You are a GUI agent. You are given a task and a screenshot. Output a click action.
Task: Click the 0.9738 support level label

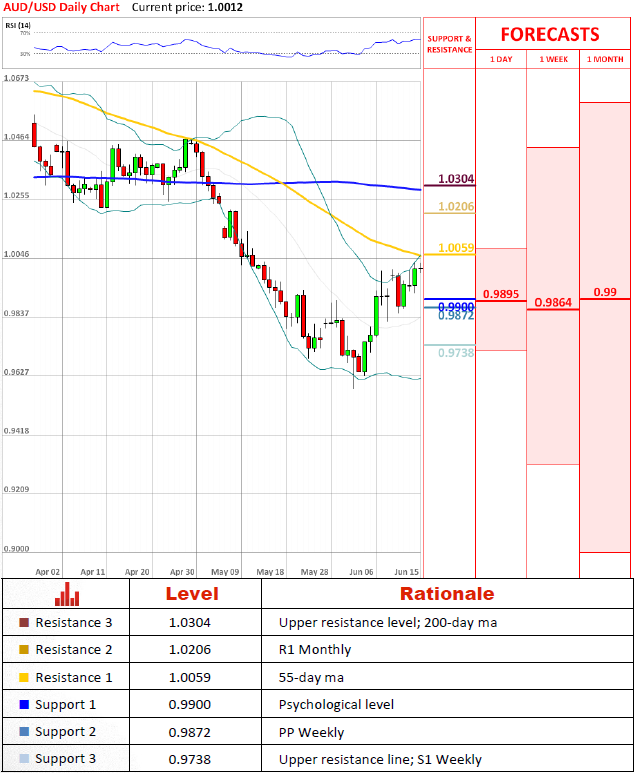pos(456,352)
